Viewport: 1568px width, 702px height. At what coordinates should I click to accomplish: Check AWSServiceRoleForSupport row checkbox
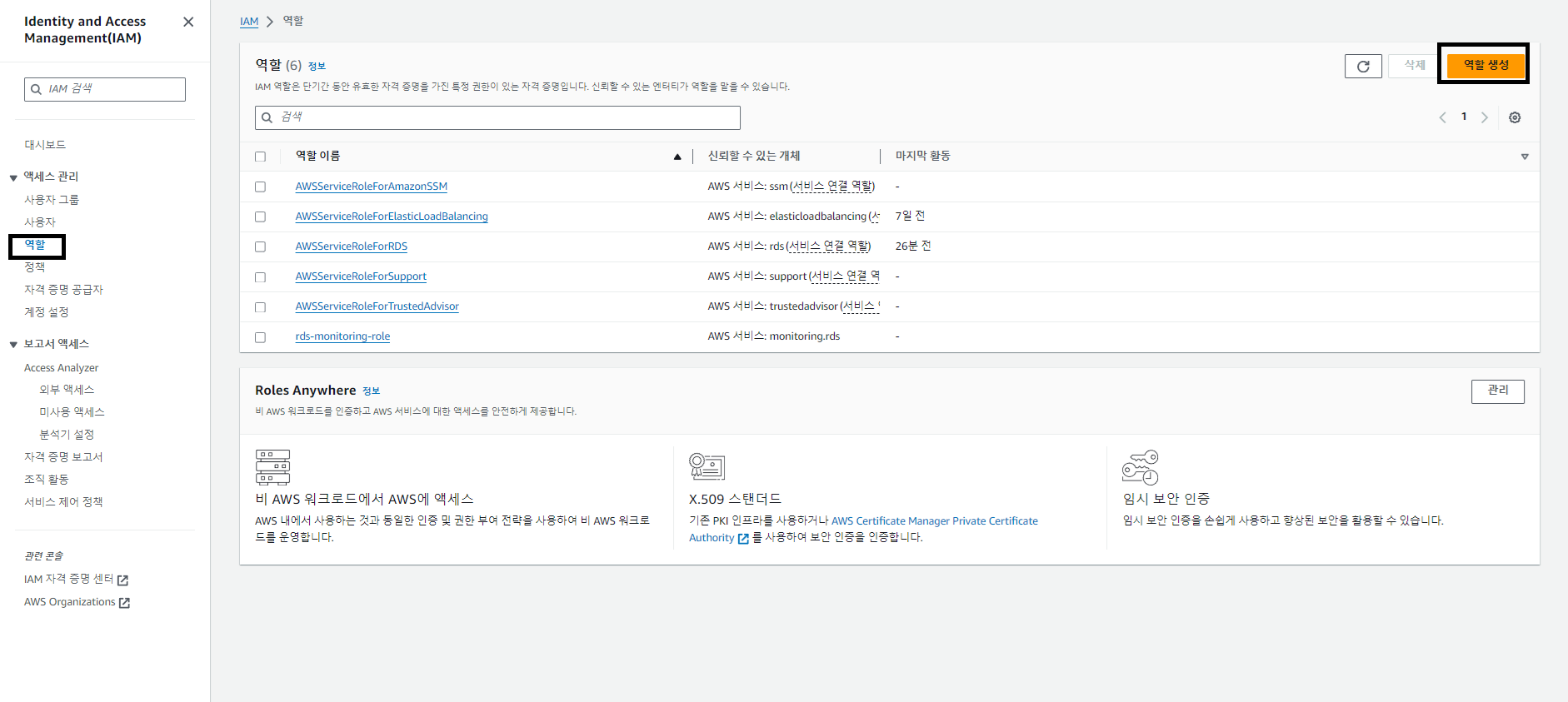(x=260, y=276)
